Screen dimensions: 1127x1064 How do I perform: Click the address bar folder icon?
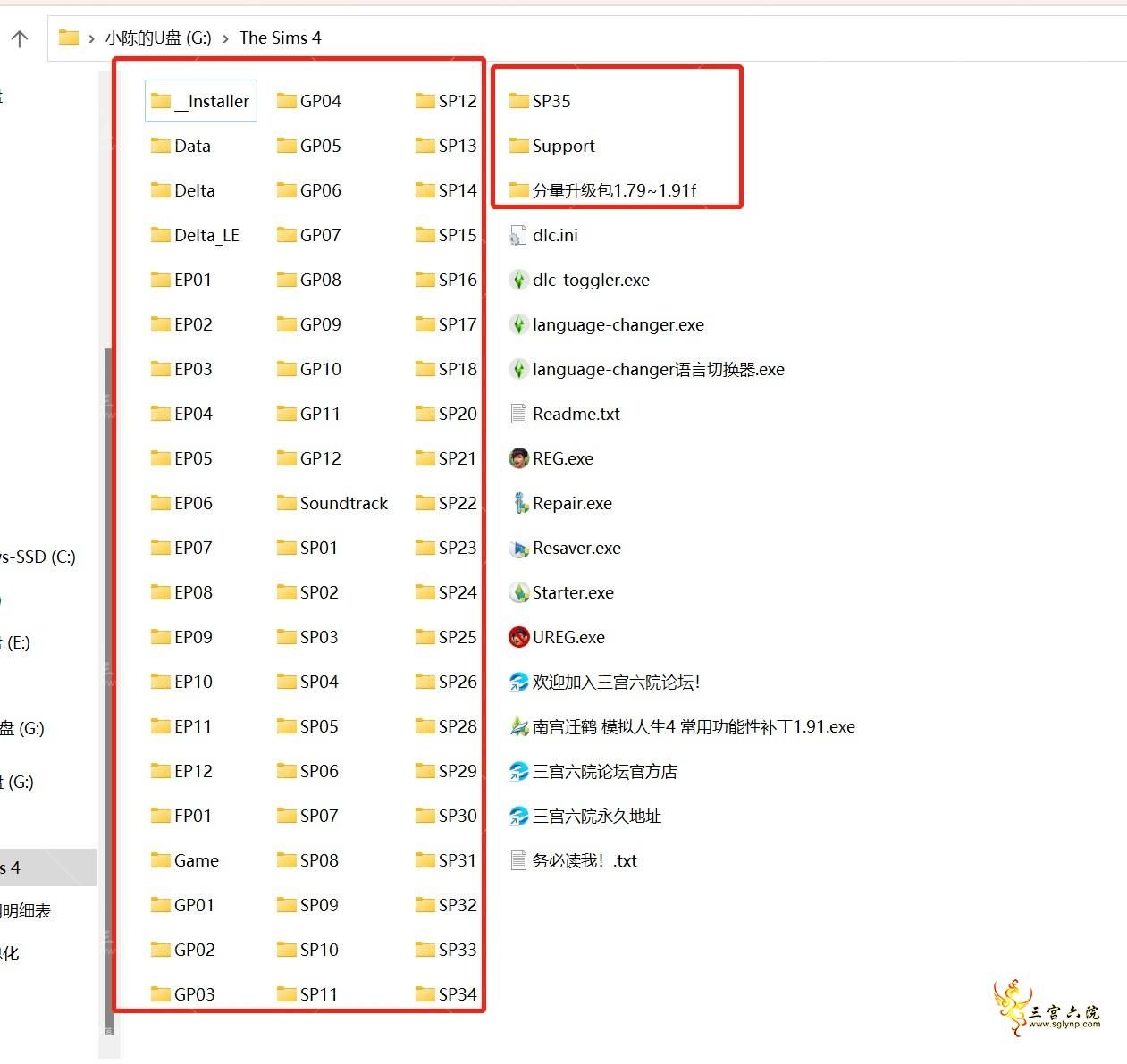click(68, 38)
